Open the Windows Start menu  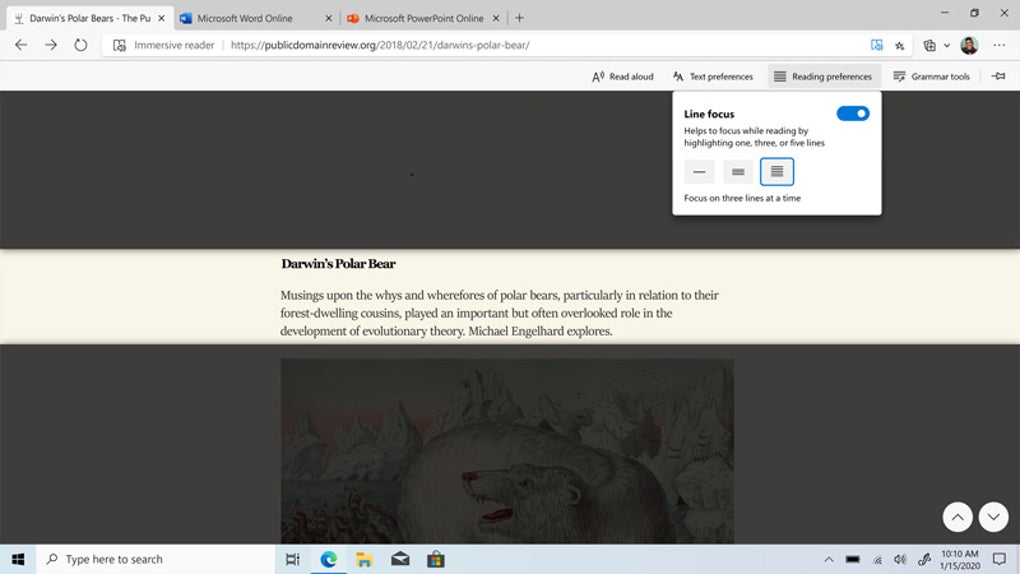click(x=18, y=559)
